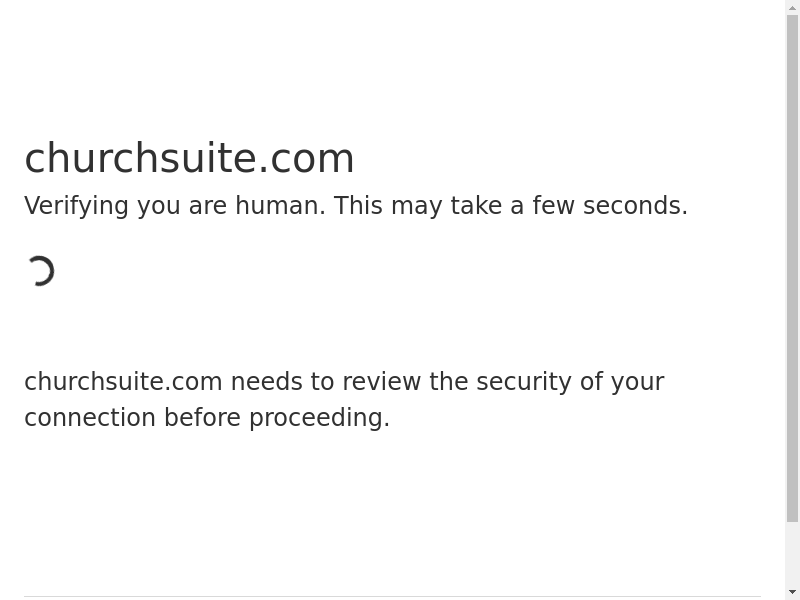Click the scrollbar down arrow
This screenshot has width=800, height=600.
point(792,592)
